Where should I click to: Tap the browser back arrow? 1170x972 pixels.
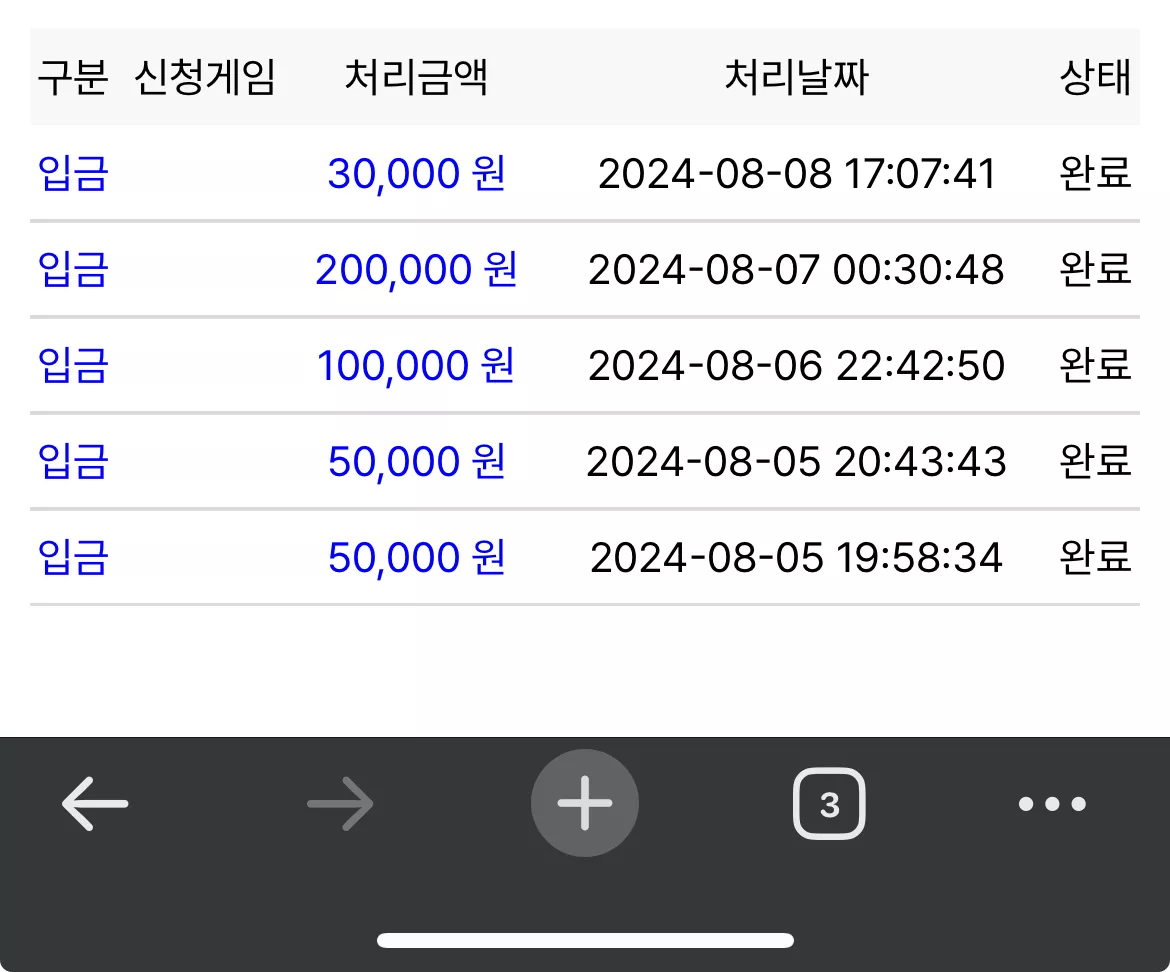click(95, 803)
